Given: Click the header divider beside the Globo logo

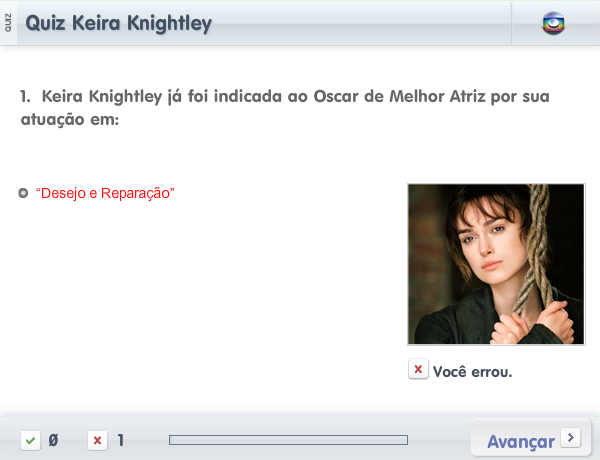Looking at the screenshot, I should 511,23.
